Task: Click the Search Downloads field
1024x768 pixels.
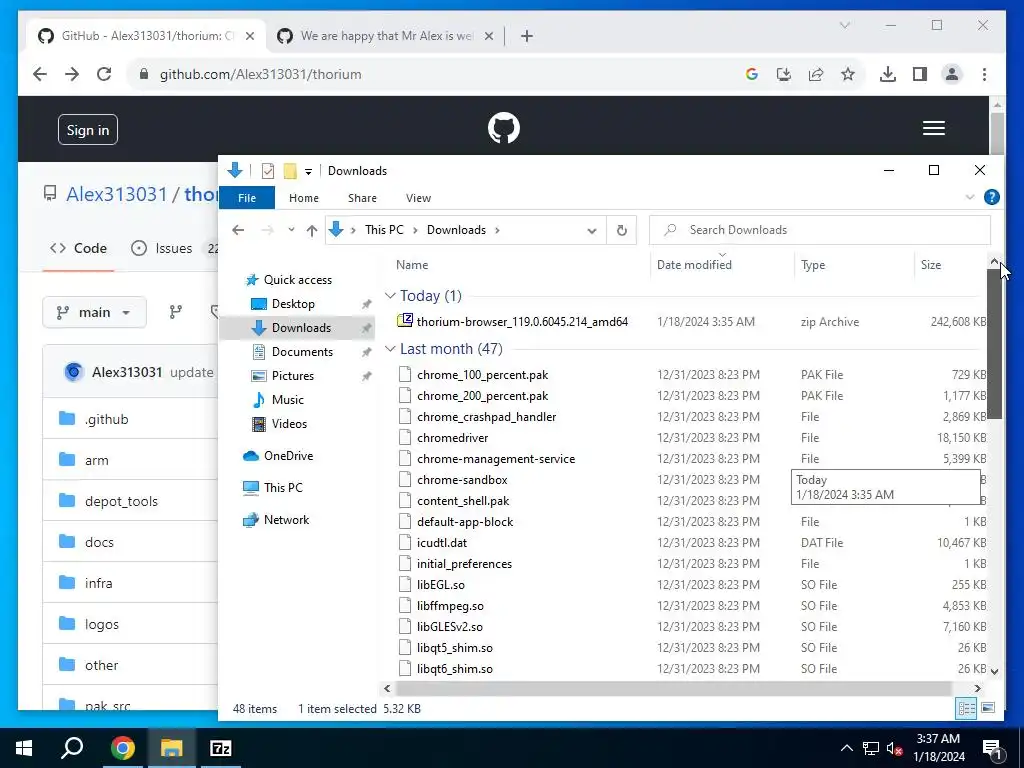Action: click(820, 230)
